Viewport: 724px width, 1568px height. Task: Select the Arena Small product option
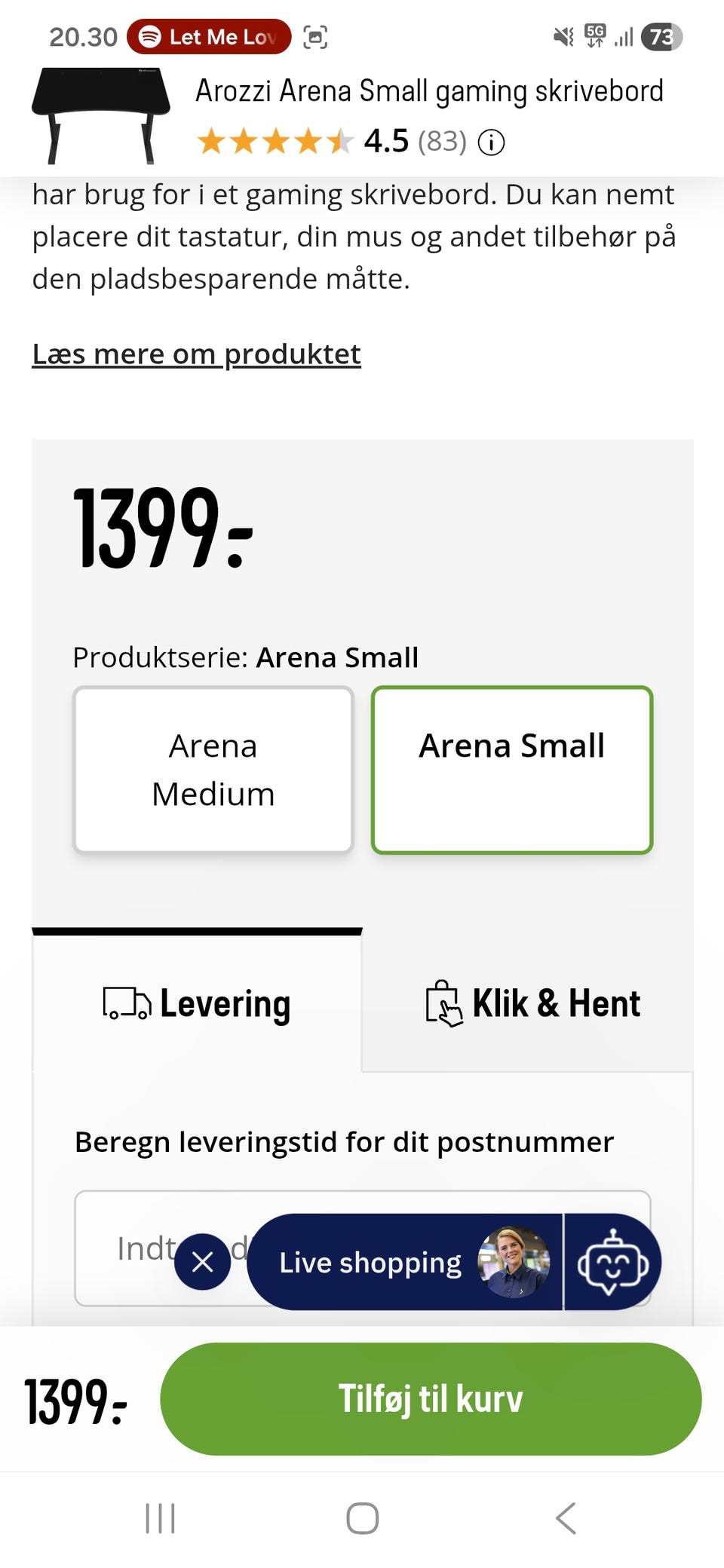[x=512, y=770]
